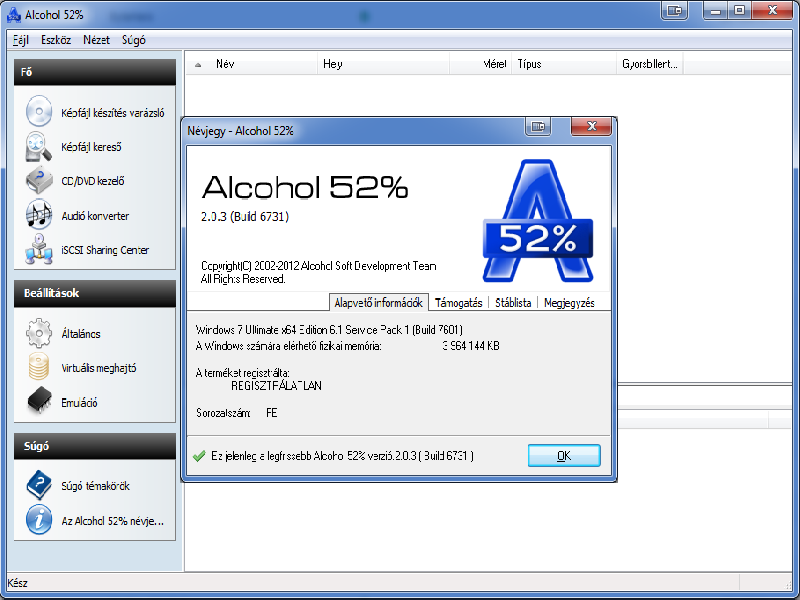
Task: Open Képfájl készítés varázsló link
Action: [113, 113]
